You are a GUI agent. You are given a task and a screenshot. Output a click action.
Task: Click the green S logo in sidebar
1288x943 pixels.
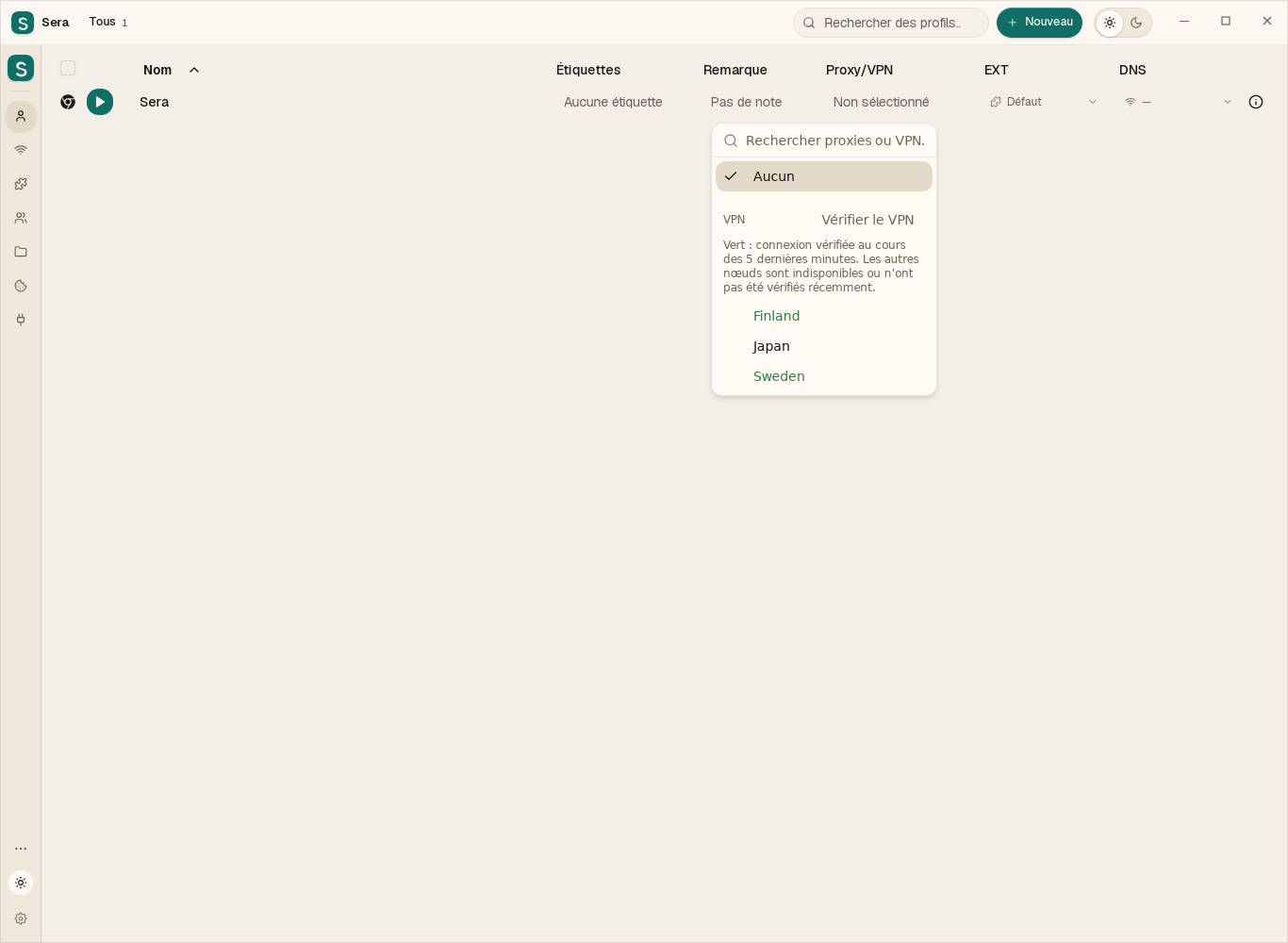coord(21,68)
